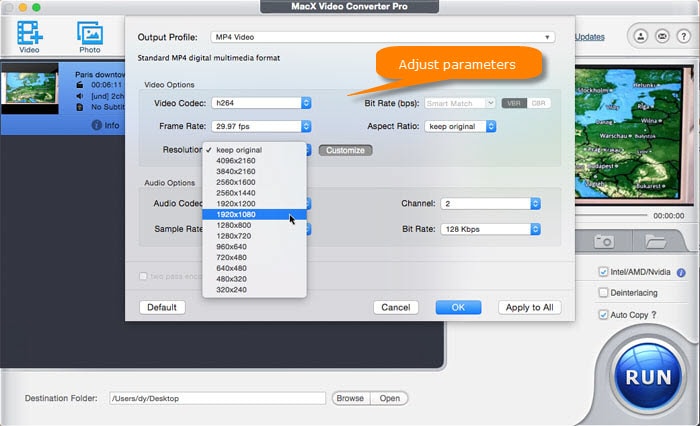
Task: Toggle Intel/AMD/Nvidia hardware acceleration
Action: pyautogui.click(x=603, y=271)
